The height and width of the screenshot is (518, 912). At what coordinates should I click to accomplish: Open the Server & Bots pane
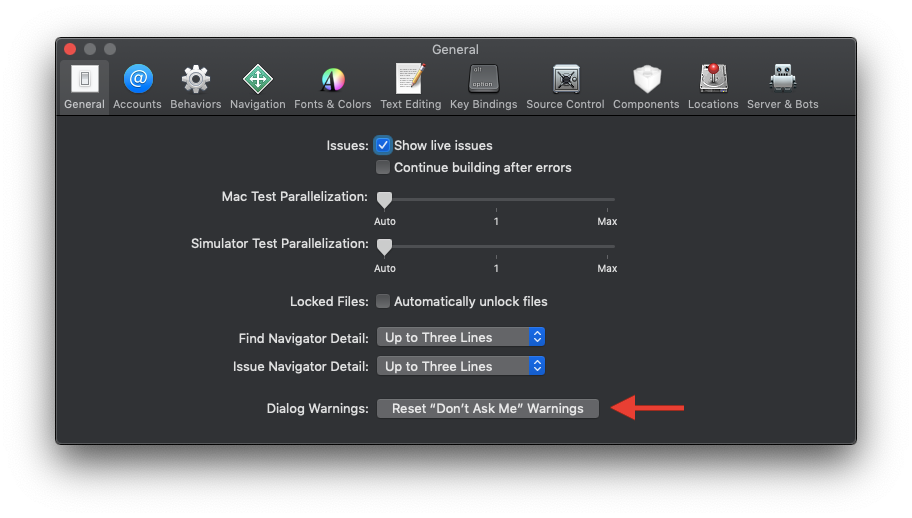(x=783, y=87)
